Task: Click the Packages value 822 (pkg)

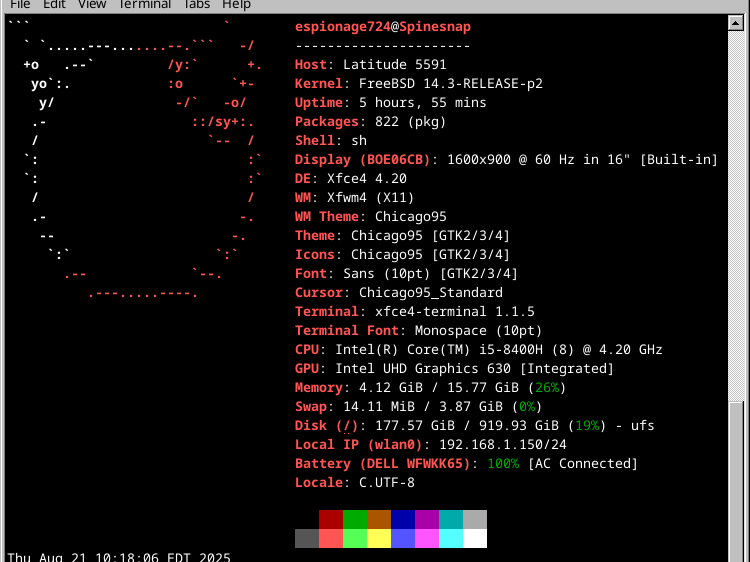Action: [410, 121]
